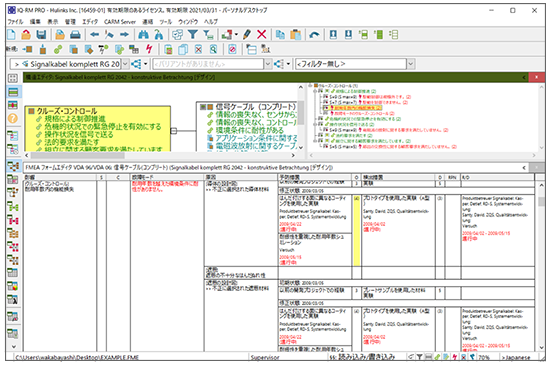Image resolution: width=550 pixels, height=366 pixels.
Task: Click the binoculars search icon
Action: tap(143, 34)
